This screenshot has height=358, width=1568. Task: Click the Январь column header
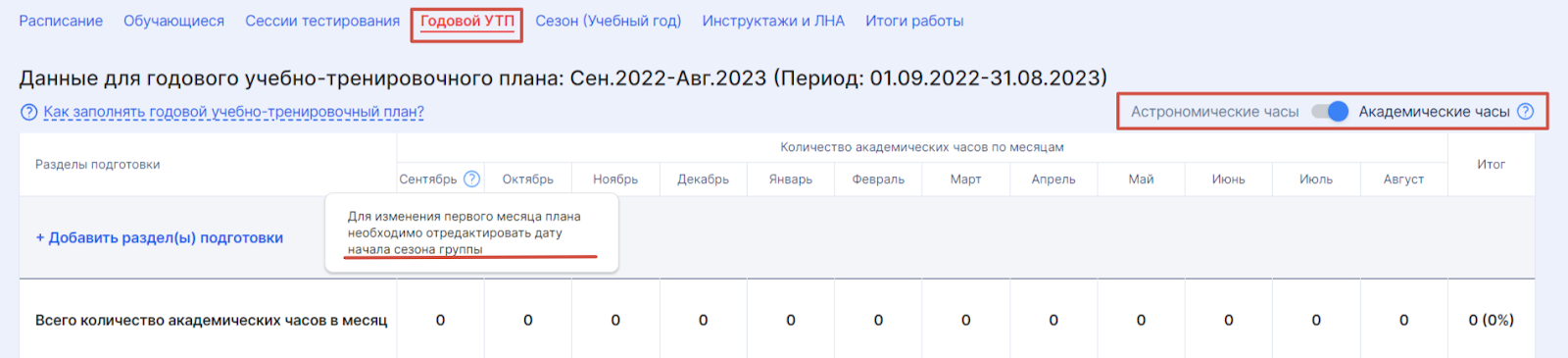pyautogui.click(x=790, y=179)
